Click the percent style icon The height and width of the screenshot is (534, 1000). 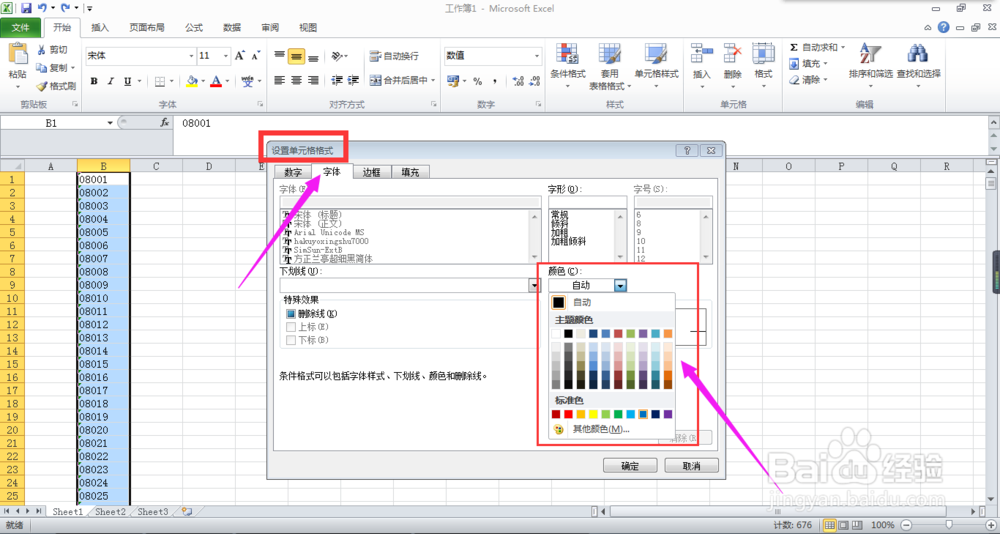tap(478, 81)
